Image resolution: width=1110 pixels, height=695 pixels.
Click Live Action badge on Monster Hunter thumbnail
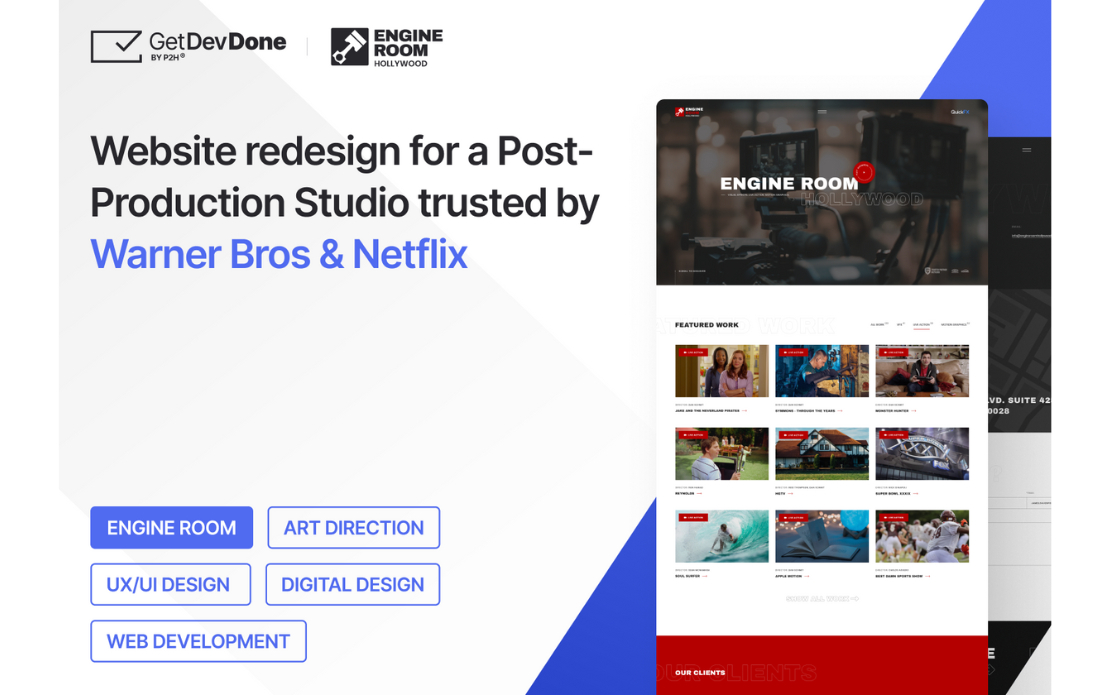tap(893, 352)
